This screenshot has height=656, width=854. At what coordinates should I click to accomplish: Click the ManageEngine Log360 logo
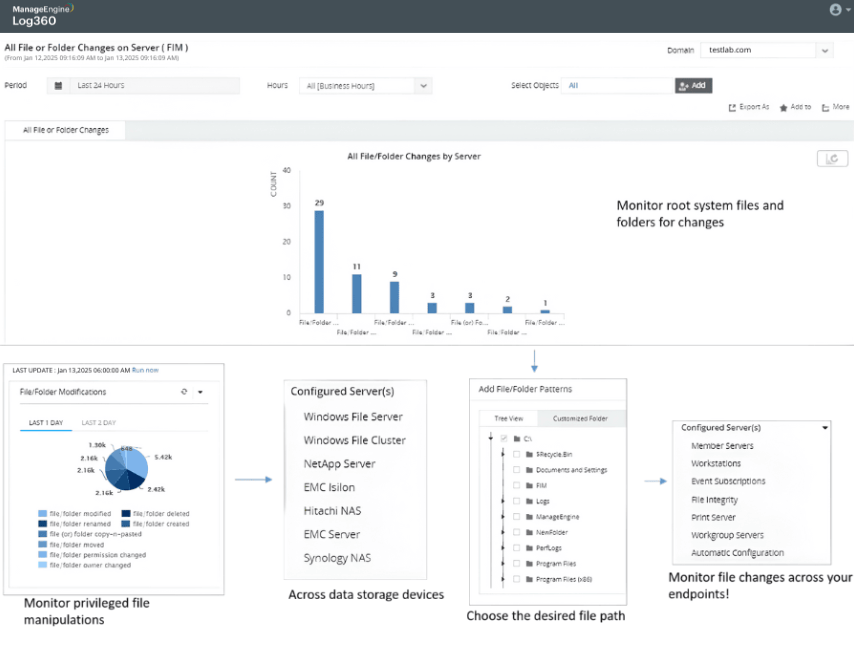(42, 16)
